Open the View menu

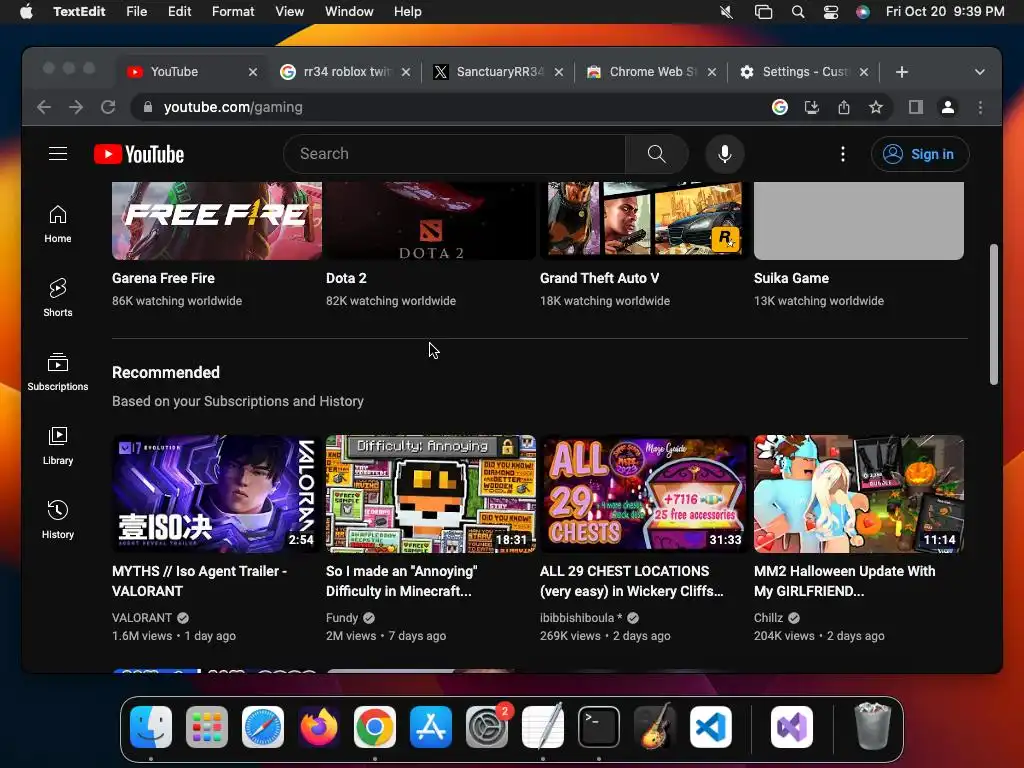point(289,12)
